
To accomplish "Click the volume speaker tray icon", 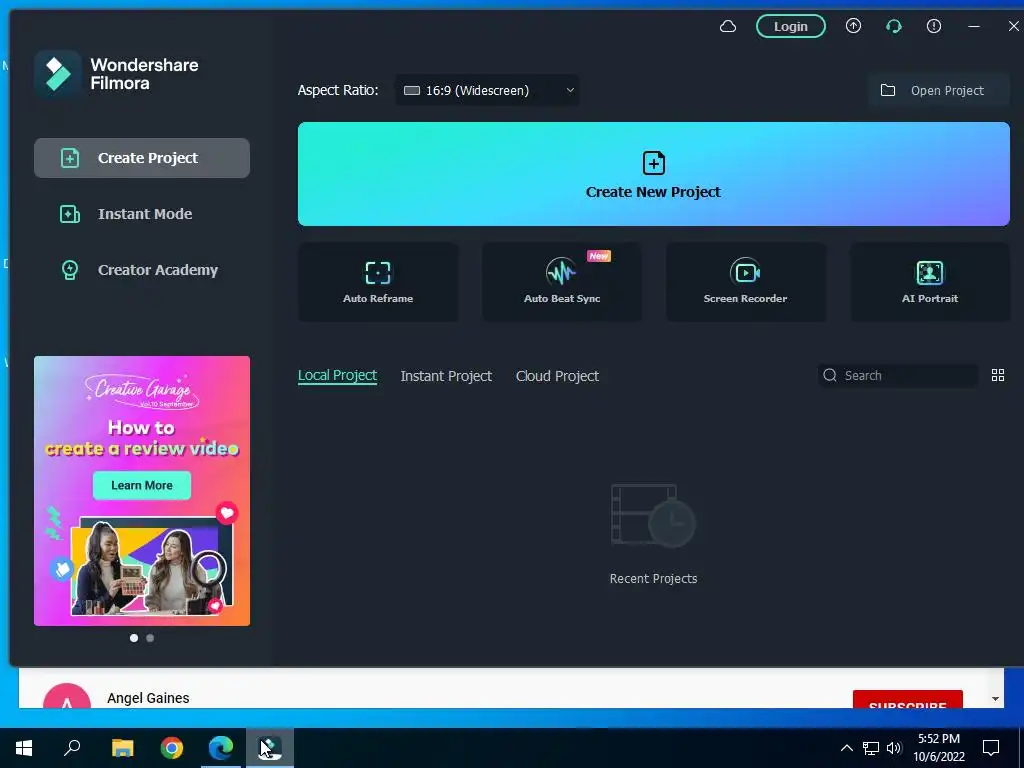I will pyautogui.click(x=894, y=748).
